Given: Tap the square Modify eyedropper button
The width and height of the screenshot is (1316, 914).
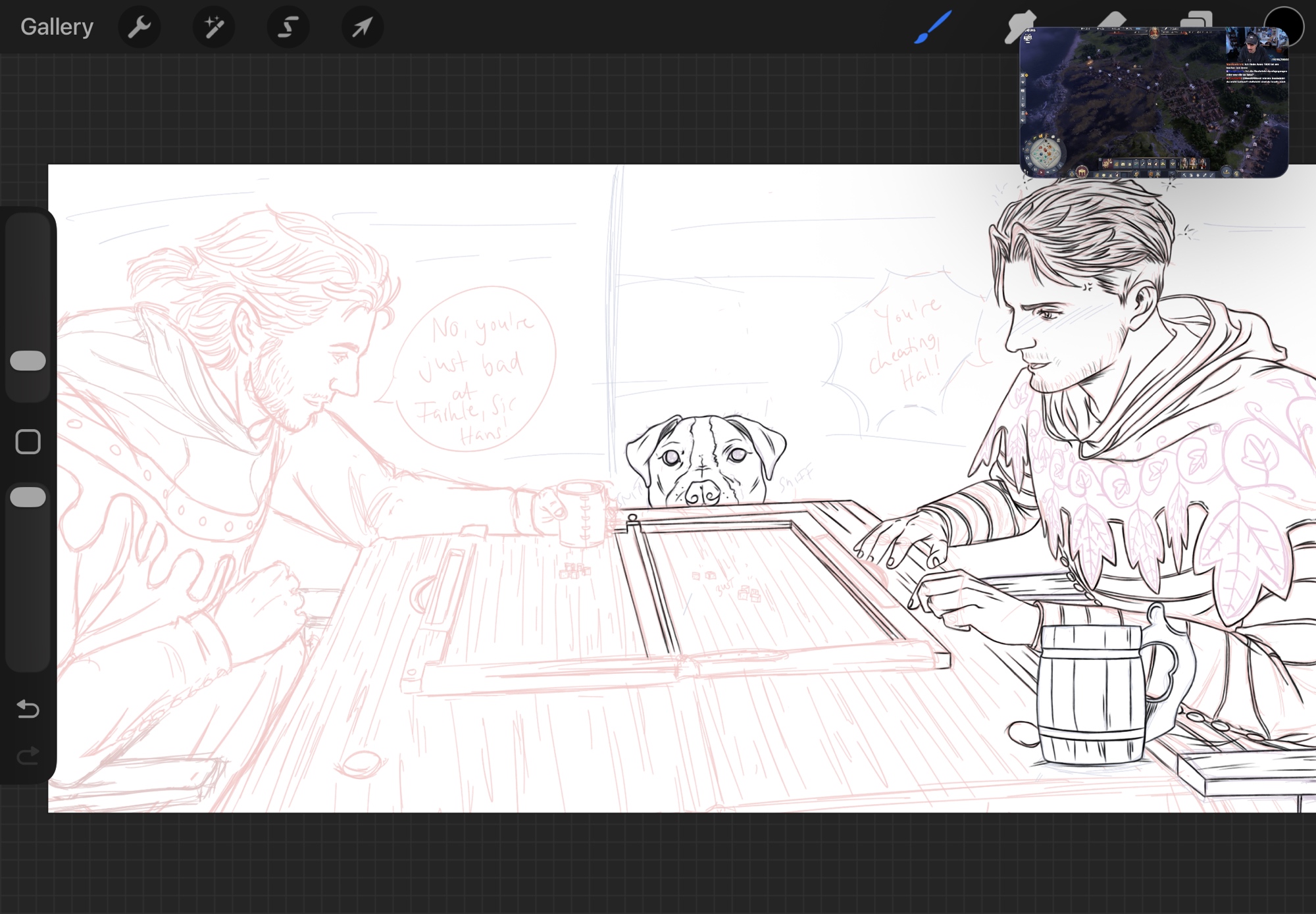Looking at the screenshot, I should tap(28, 442).
